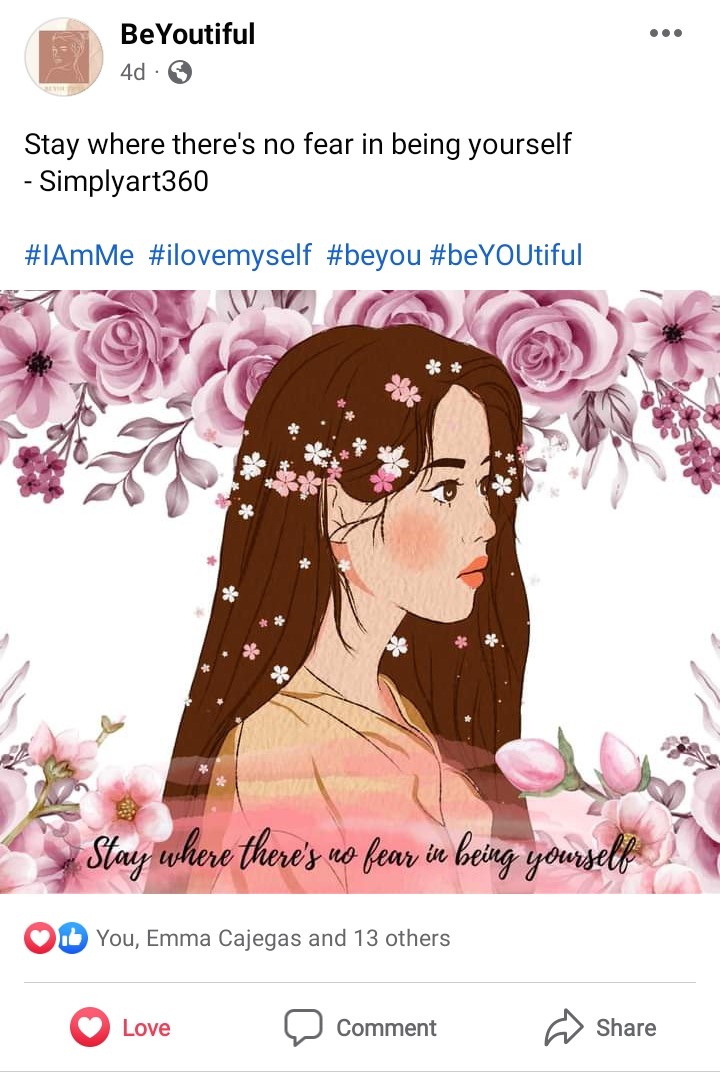
Task: Click the red heart reaction icon
Action: pos(40,938)
